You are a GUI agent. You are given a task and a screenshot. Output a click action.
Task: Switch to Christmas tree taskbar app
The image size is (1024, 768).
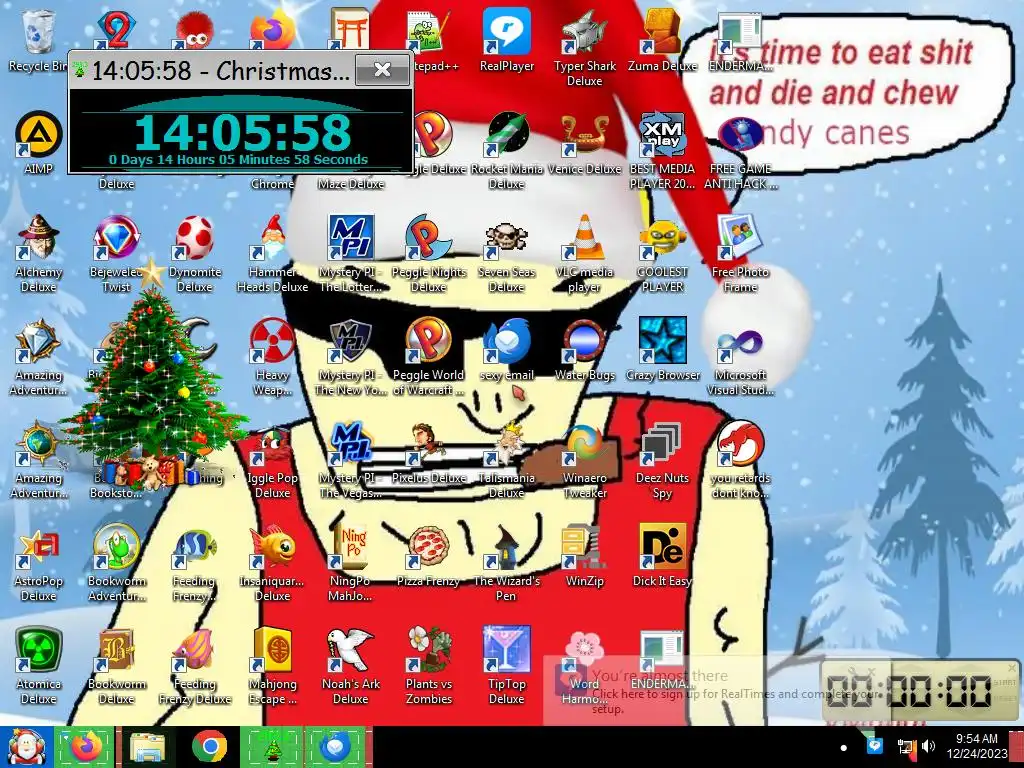pos(272,747)
